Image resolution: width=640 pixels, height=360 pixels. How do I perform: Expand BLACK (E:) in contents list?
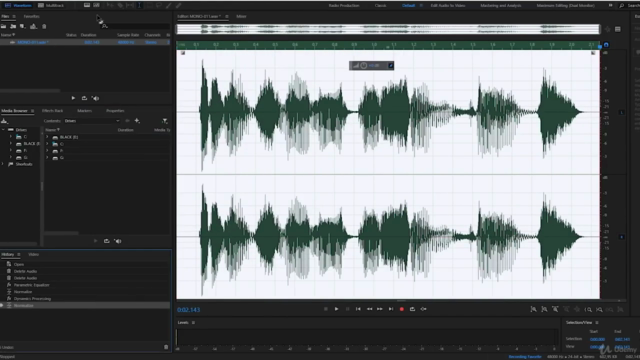[47, 137]
